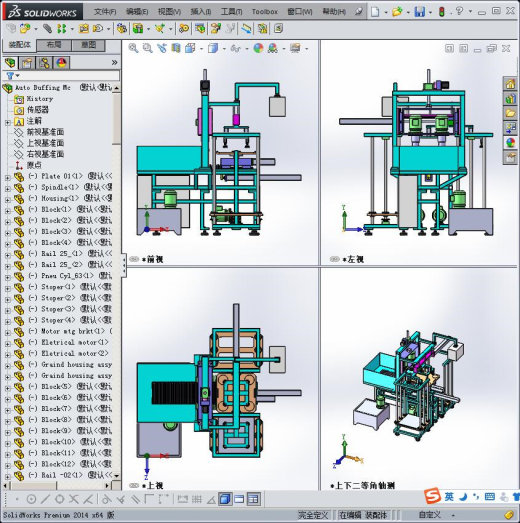Toggle the circle sketch snap in bottom toolbar
The height and width of the screenshot is (523, 520).
[31, 499]
